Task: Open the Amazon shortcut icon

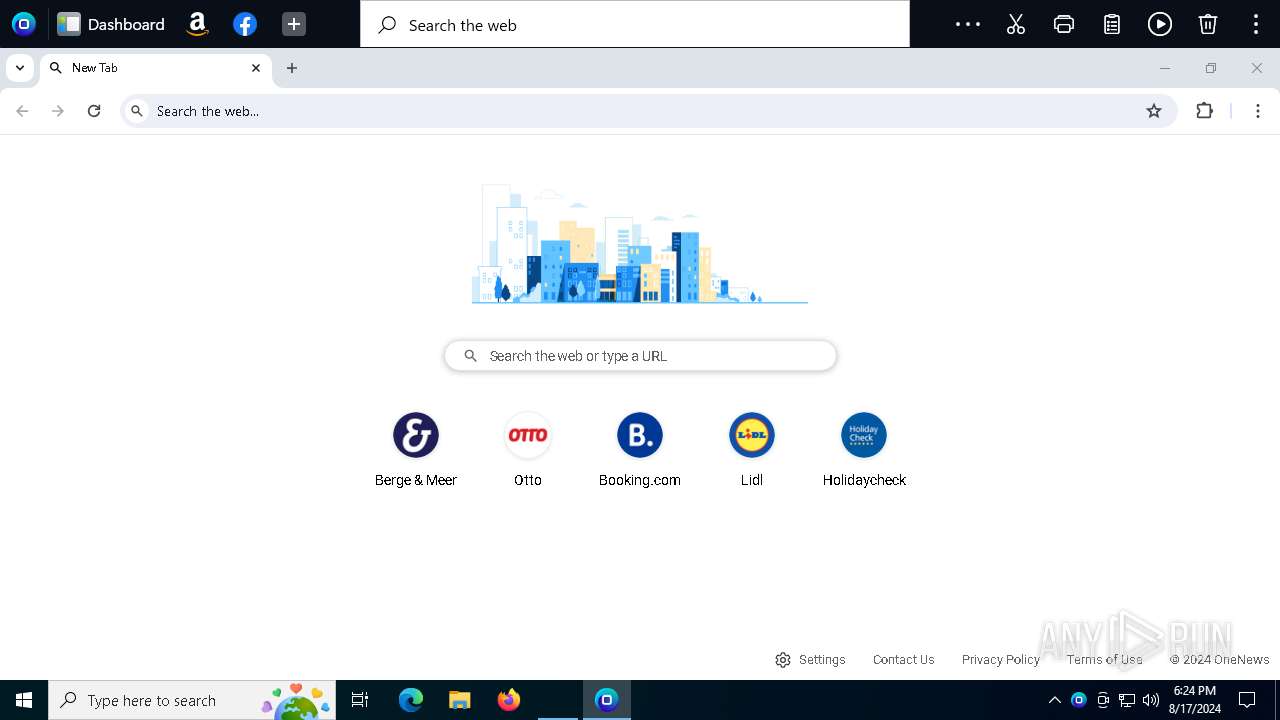Action: 197,24
